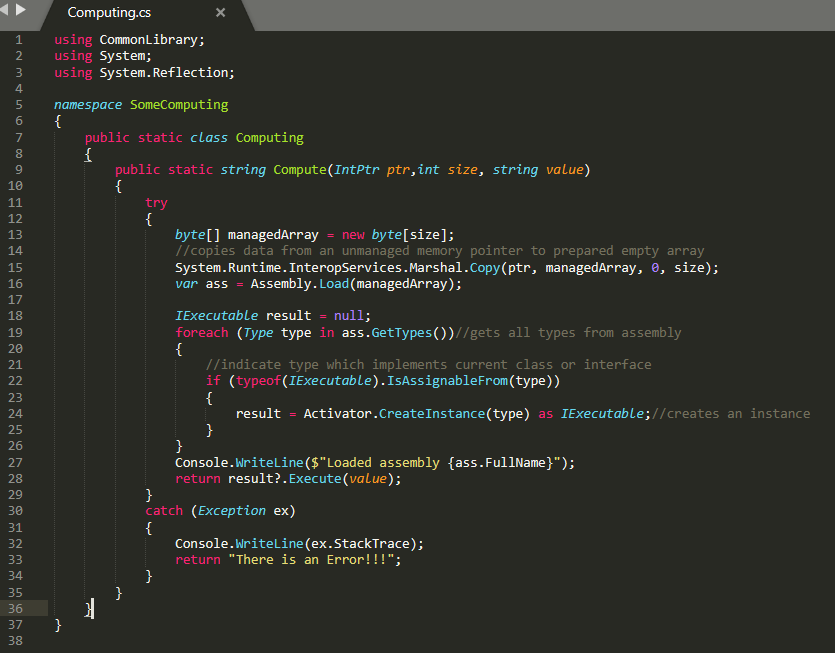Viewport: 835px width, 653px height.
Task: Click "There is an Error!!!" string
Action: click(x=311, y=560)
